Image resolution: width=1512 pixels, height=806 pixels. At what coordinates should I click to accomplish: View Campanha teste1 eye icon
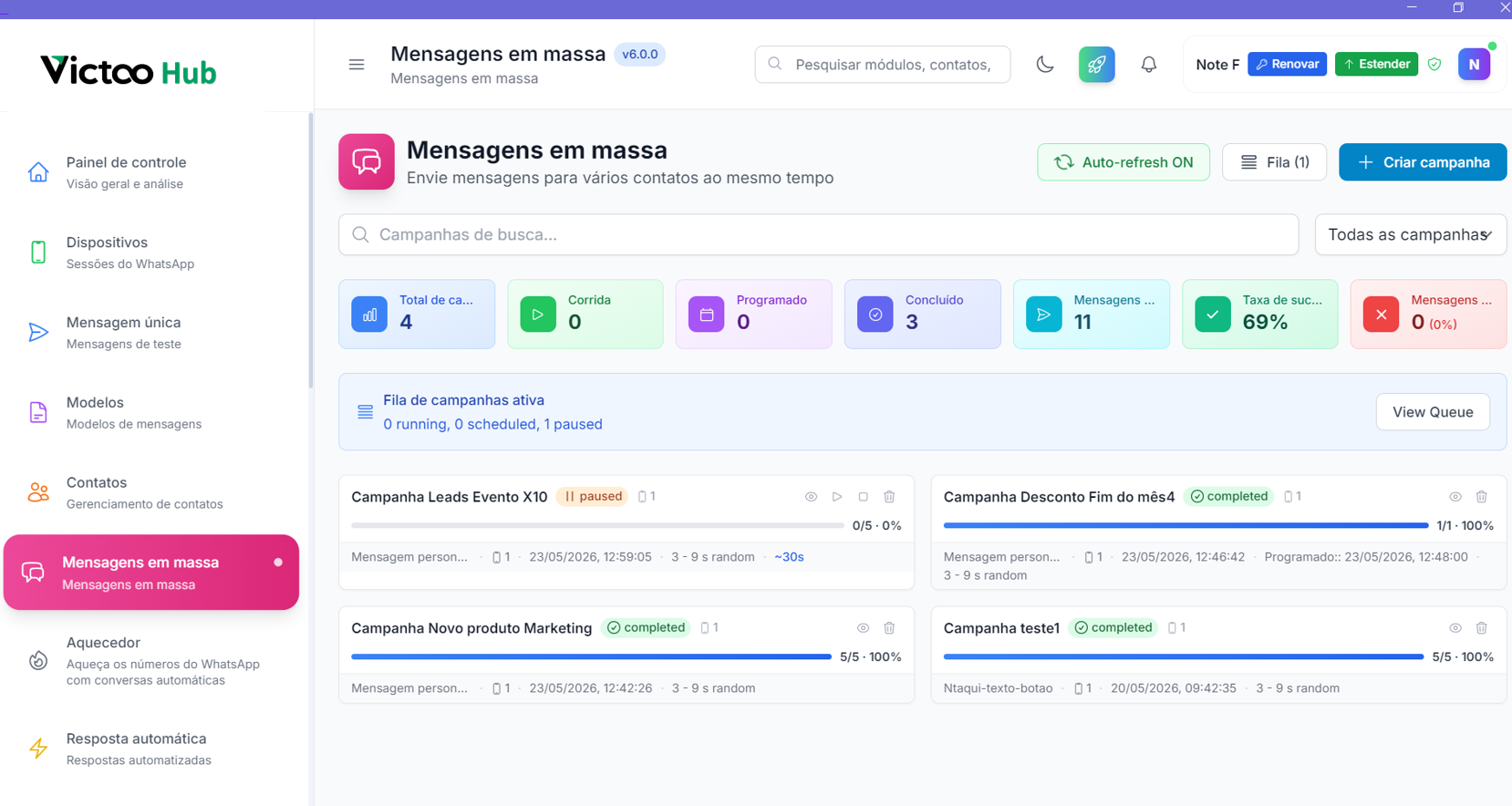click(x=1455, y=628)
